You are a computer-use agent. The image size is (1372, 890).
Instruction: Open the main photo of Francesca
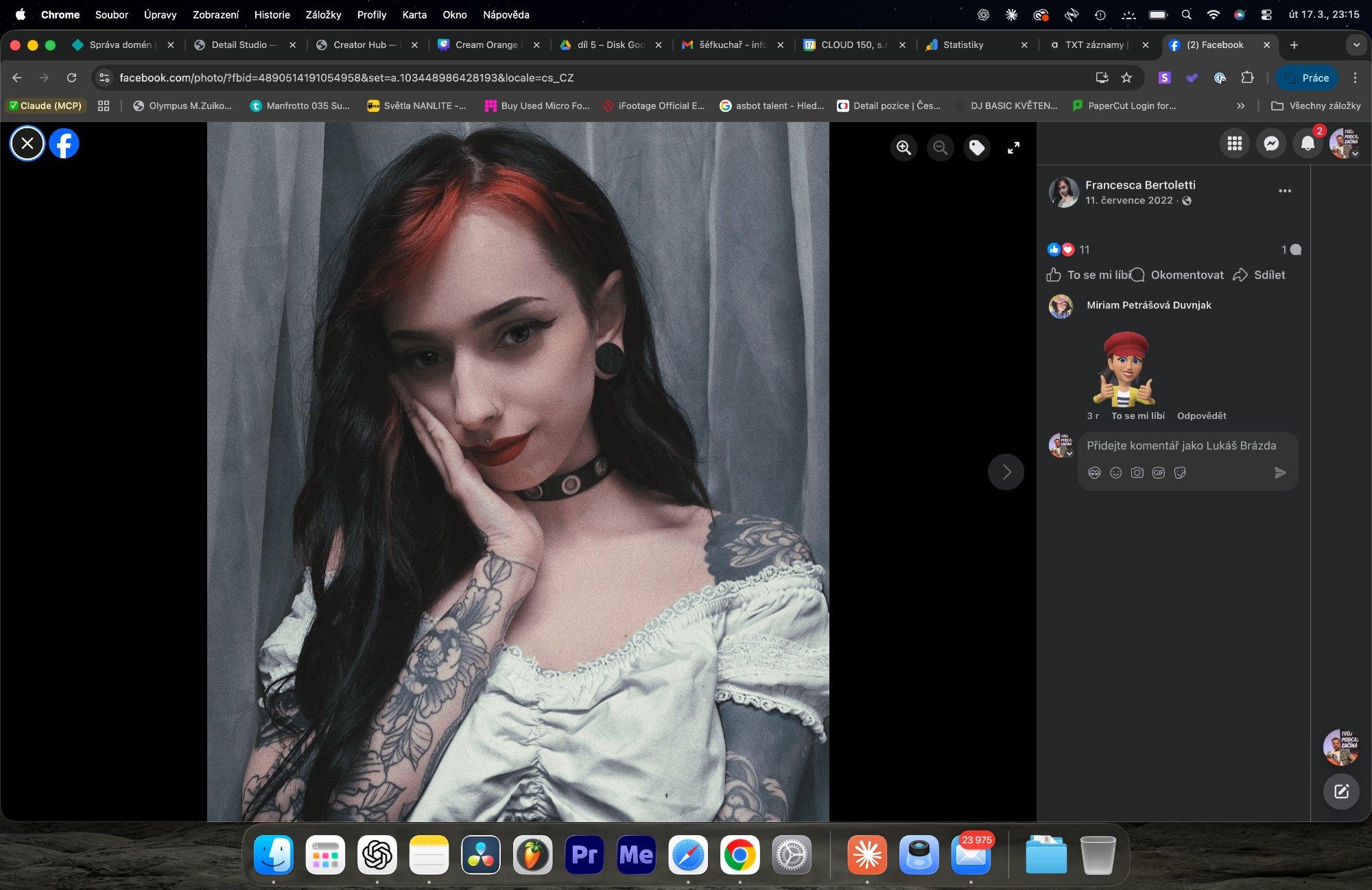point(518,472)
